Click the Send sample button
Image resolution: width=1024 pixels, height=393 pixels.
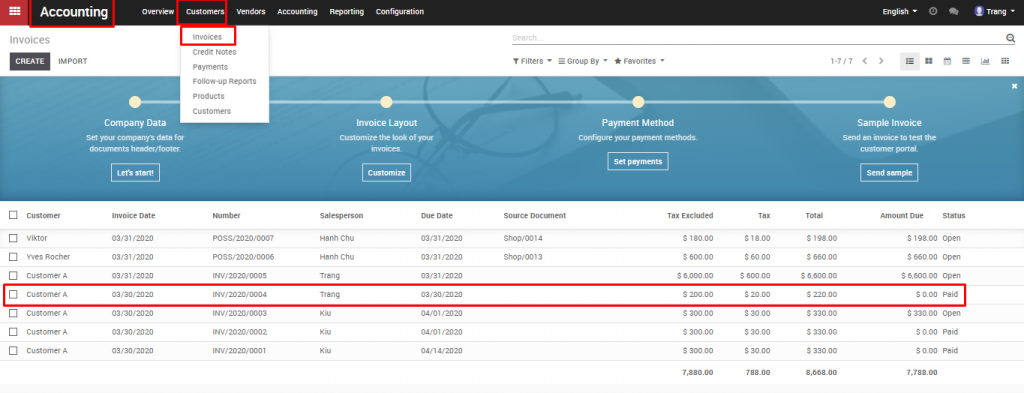[889, 173]
